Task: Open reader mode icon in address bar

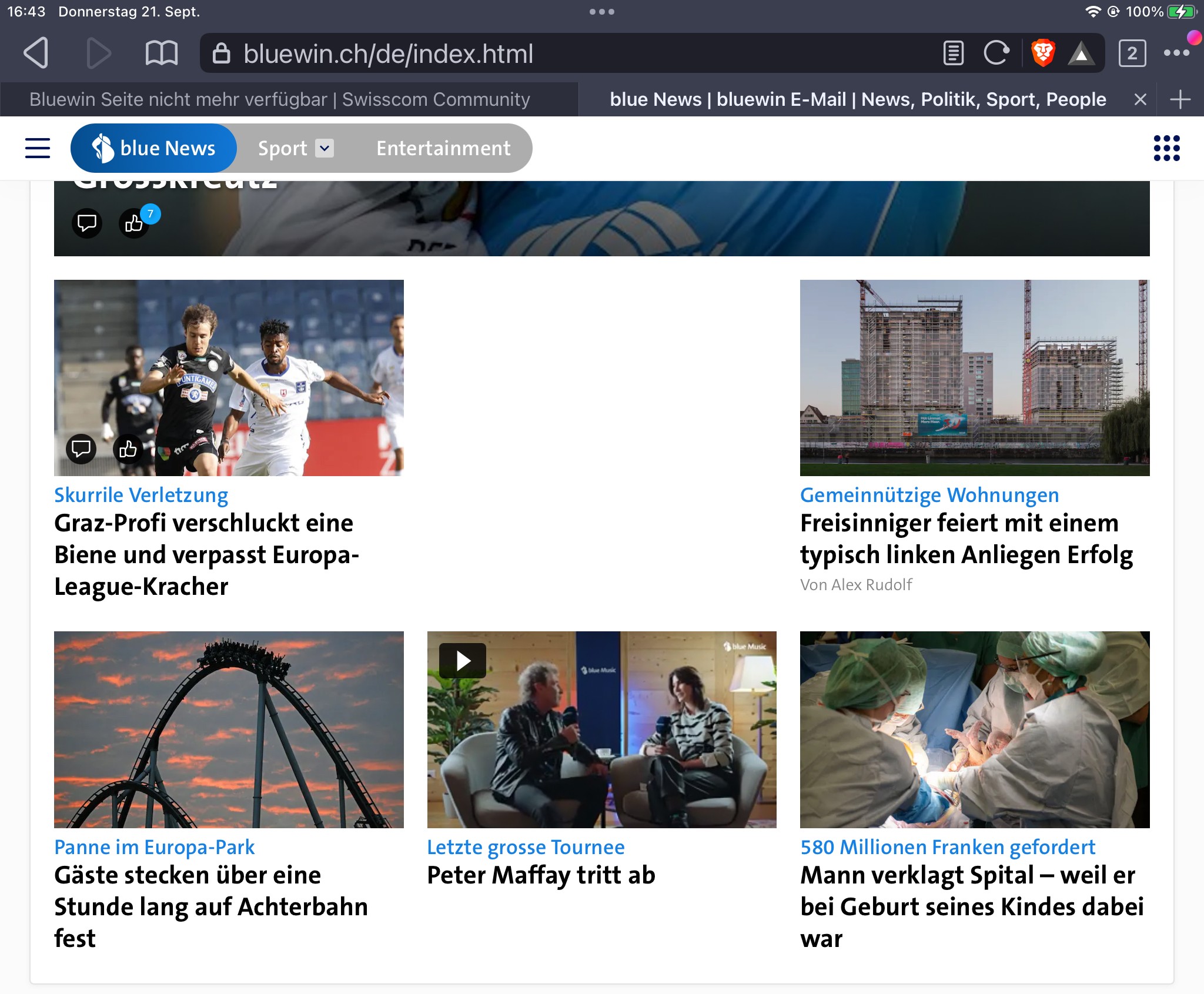Action: coord(953,53)
